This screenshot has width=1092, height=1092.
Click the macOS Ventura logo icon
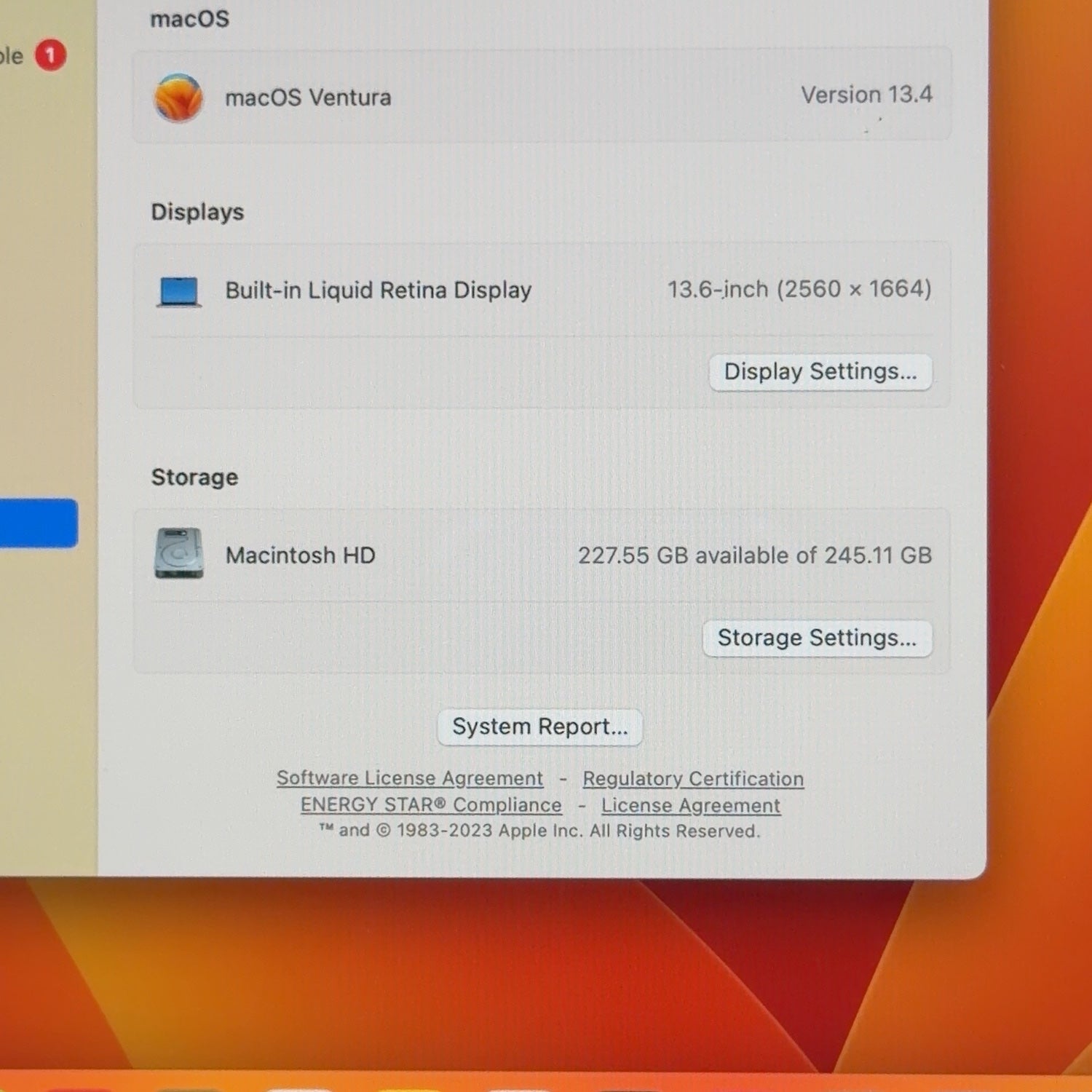click(x=178, y=98)
